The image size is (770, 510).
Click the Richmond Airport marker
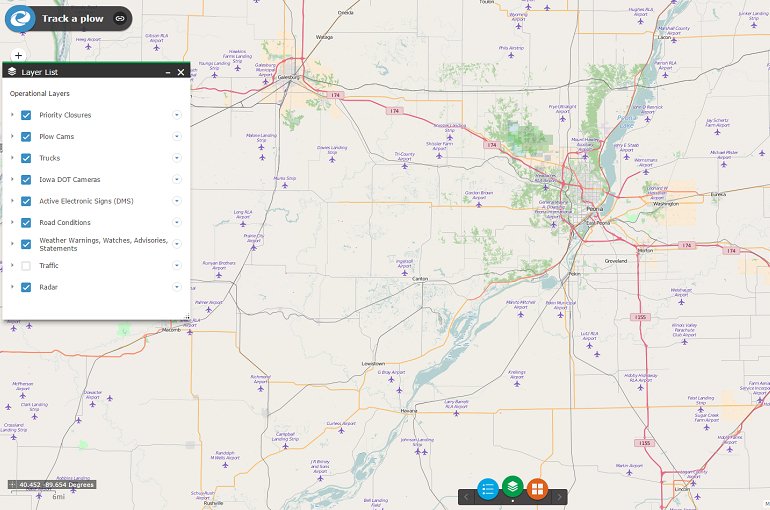coord(261,388)
